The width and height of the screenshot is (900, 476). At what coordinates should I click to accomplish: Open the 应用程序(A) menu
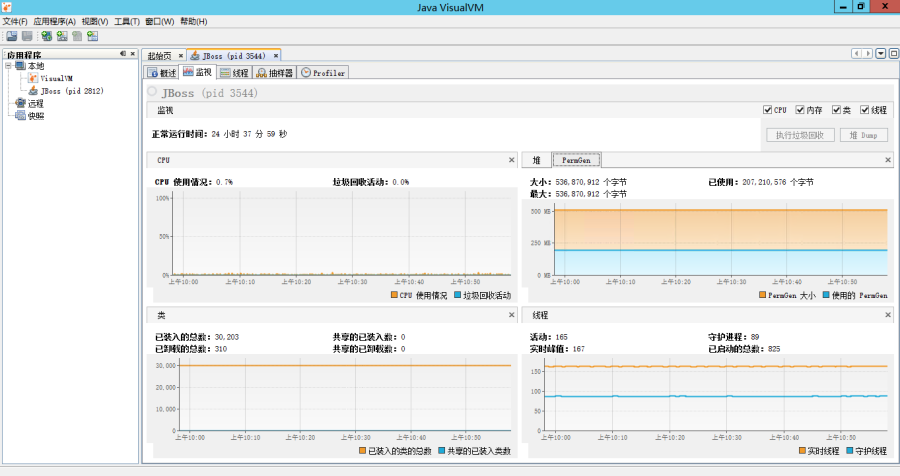click(x=55, y=21)
